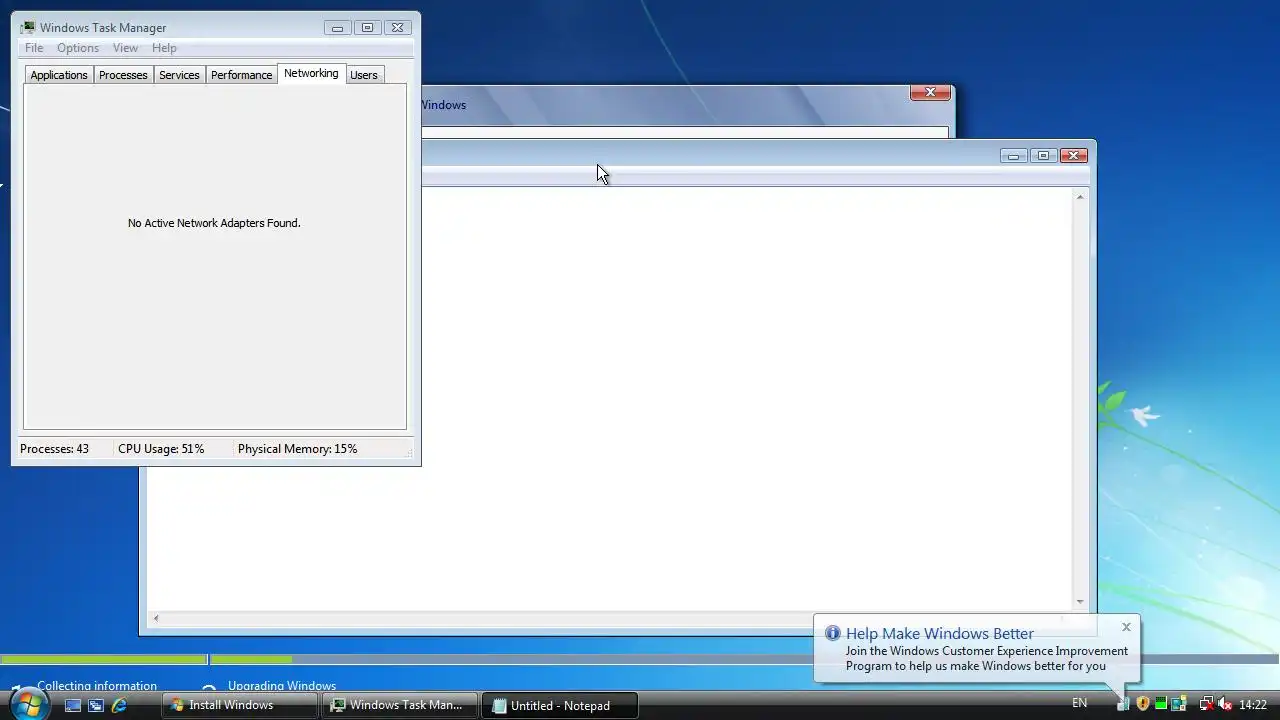Click Notepad vertical scrollbar down arrow
1280x720 pixels.
pos(1080,602)
